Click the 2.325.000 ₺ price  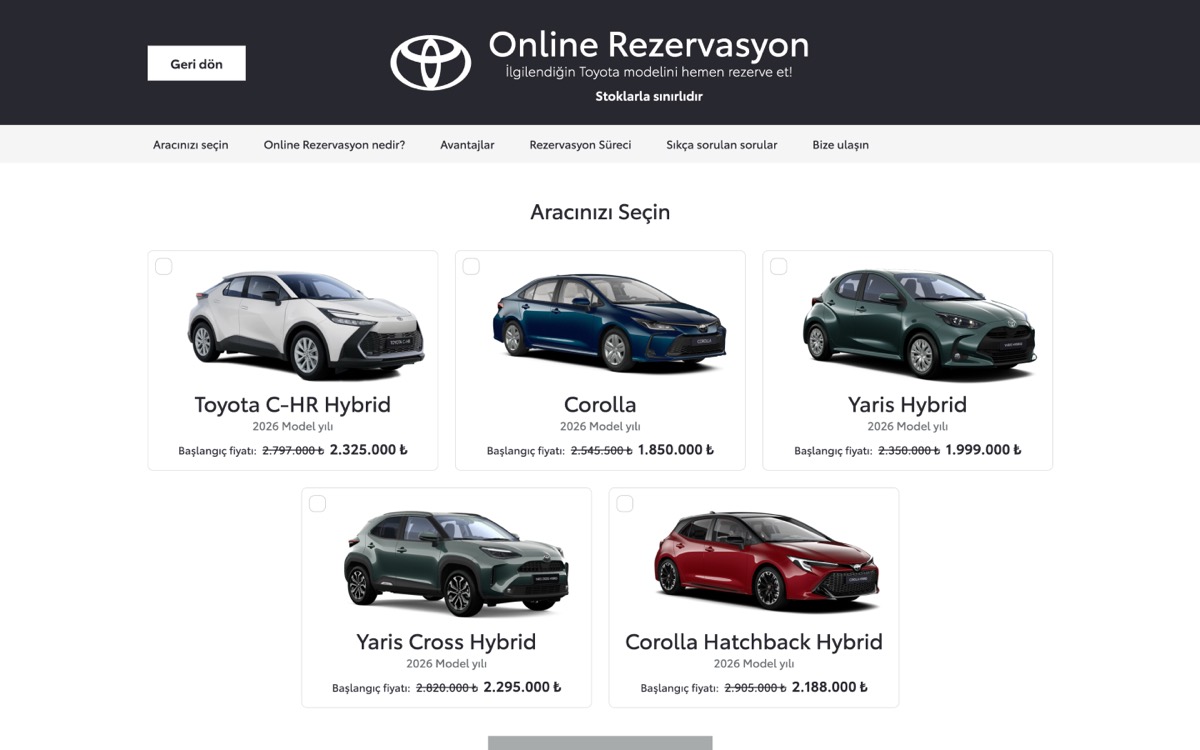click(369, 450)
